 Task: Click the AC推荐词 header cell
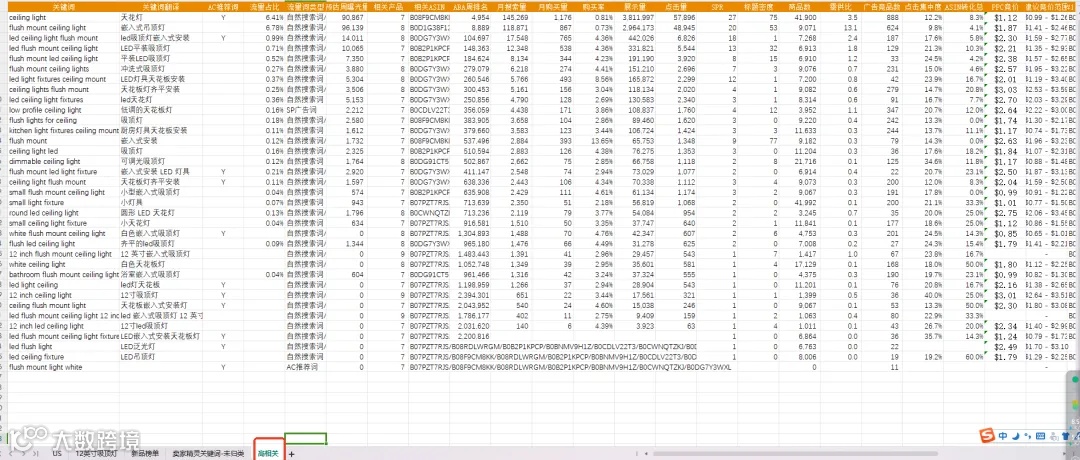[223, 6]
